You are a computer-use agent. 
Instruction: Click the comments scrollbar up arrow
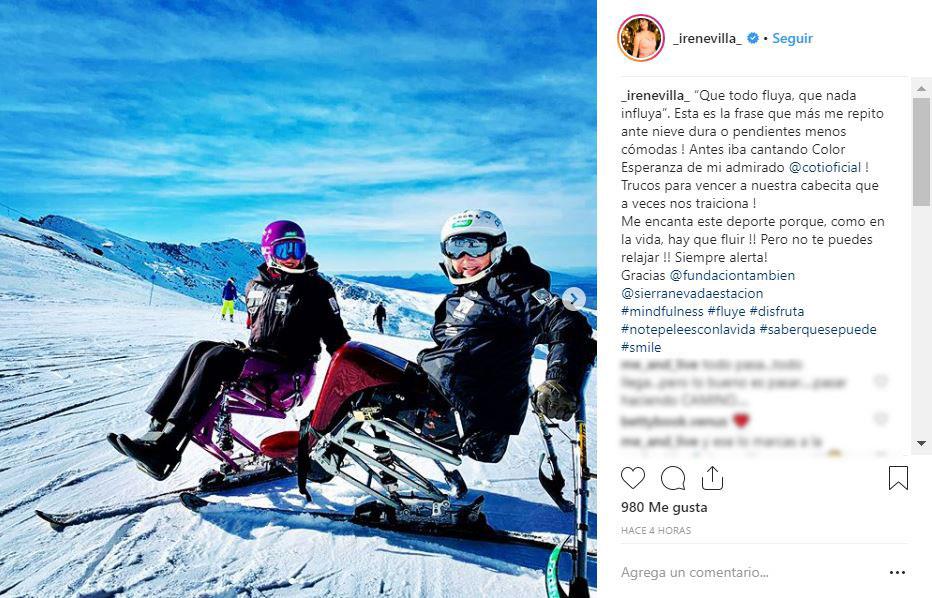[x=921, y=89]
